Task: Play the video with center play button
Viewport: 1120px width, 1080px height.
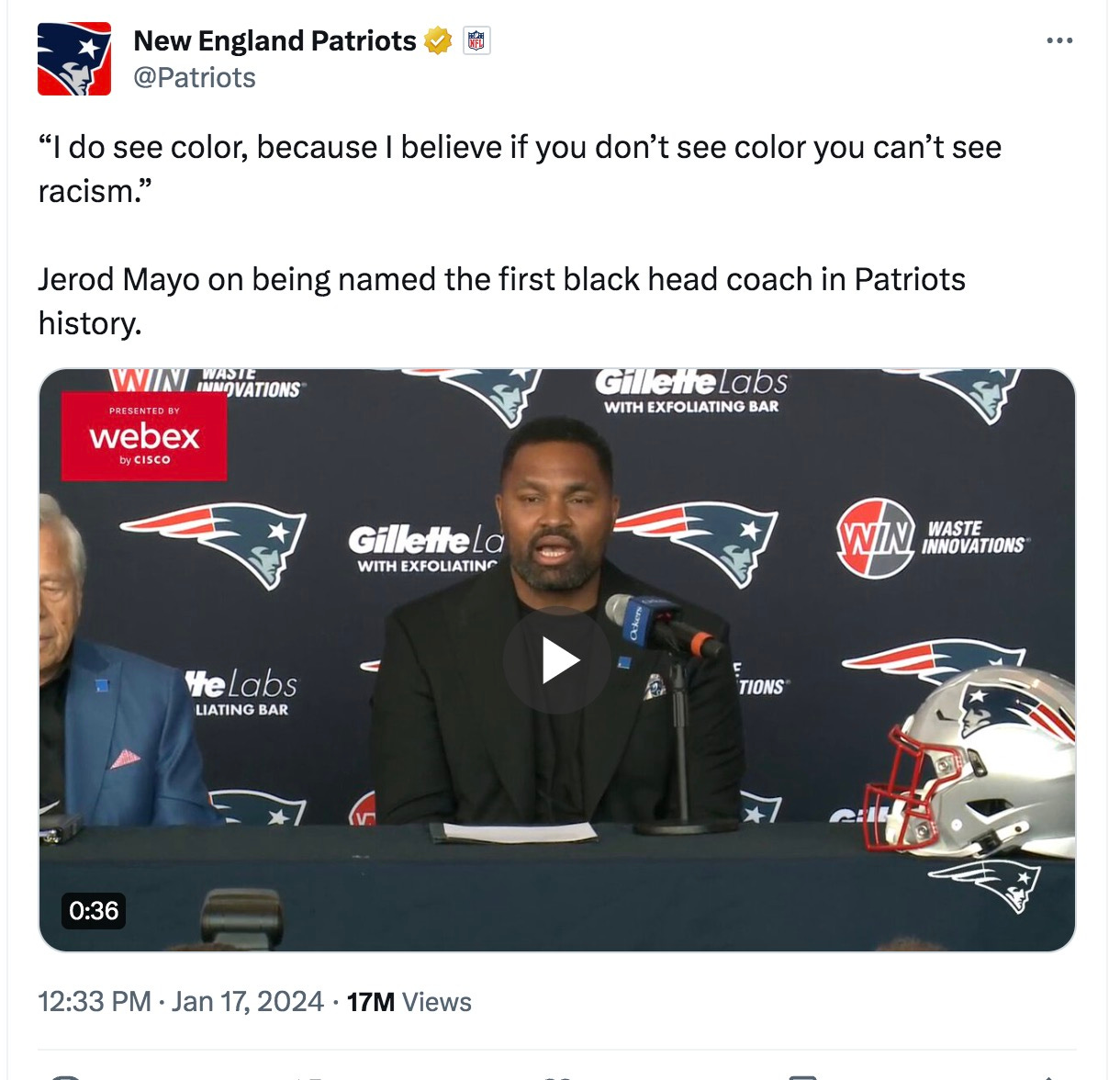Action: pyautogui.click(x=557, y=660)
